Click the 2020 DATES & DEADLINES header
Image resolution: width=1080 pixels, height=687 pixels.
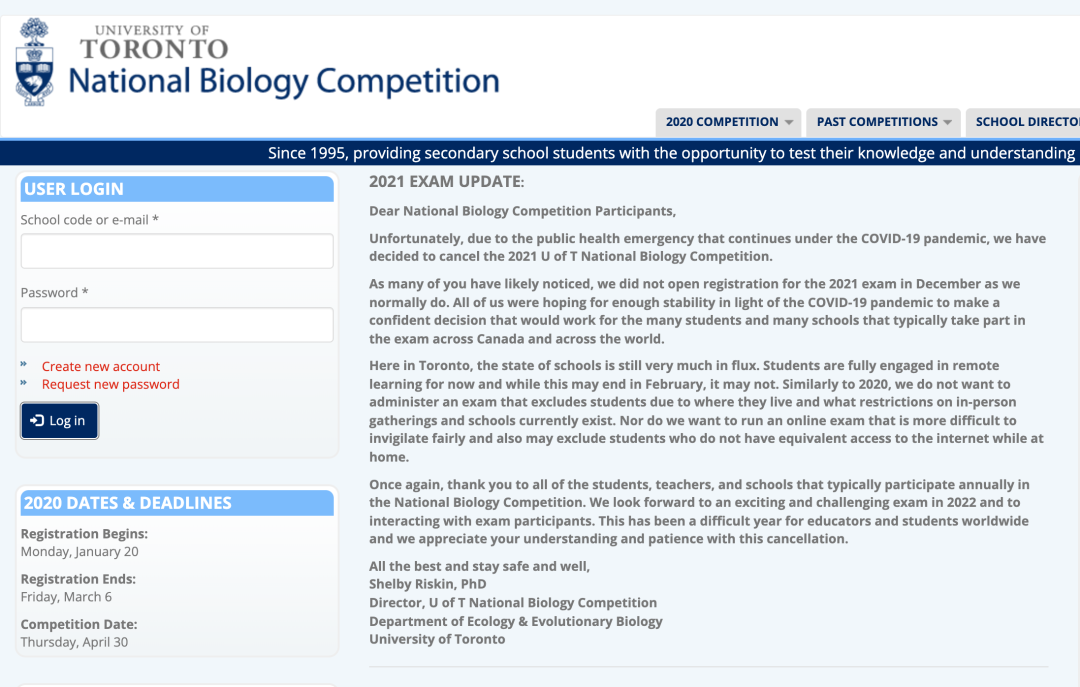point(127,503)
